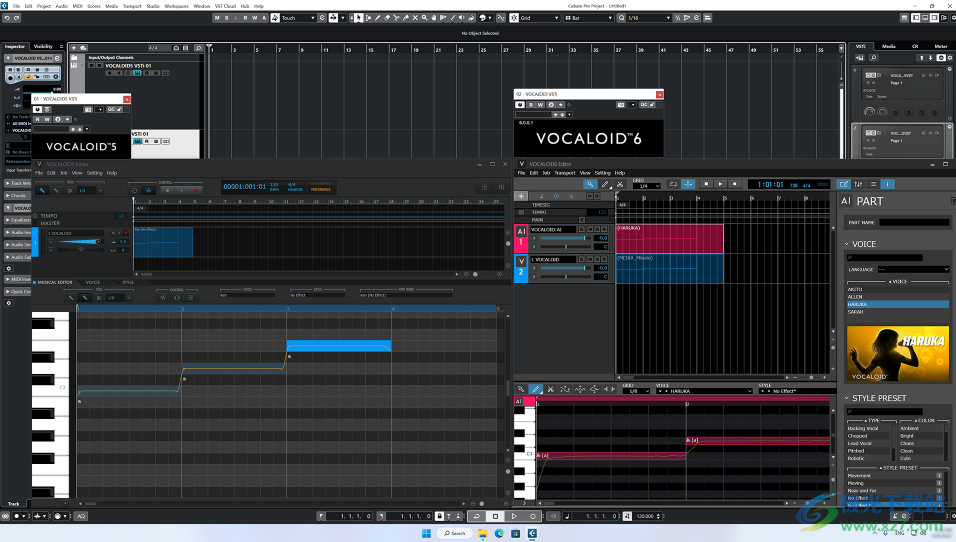Open the Transport menu in Cubase menu bar

click(x=131, y=6)
